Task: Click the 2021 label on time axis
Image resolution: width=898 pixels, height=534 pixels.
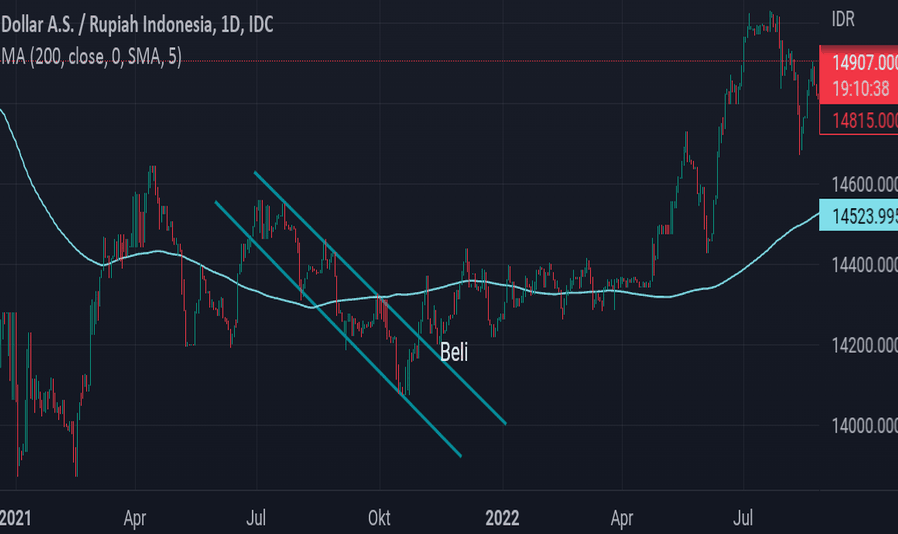Action: (15, 518)
